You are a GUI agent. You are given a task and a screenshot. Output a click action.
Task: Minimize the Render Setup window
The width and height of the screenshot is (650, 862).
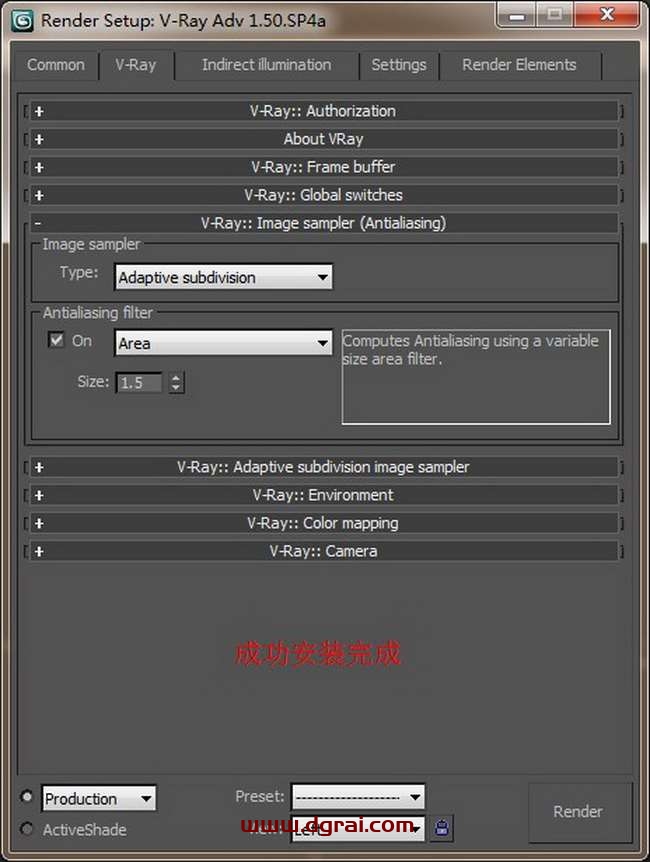[x=516, y=15]
